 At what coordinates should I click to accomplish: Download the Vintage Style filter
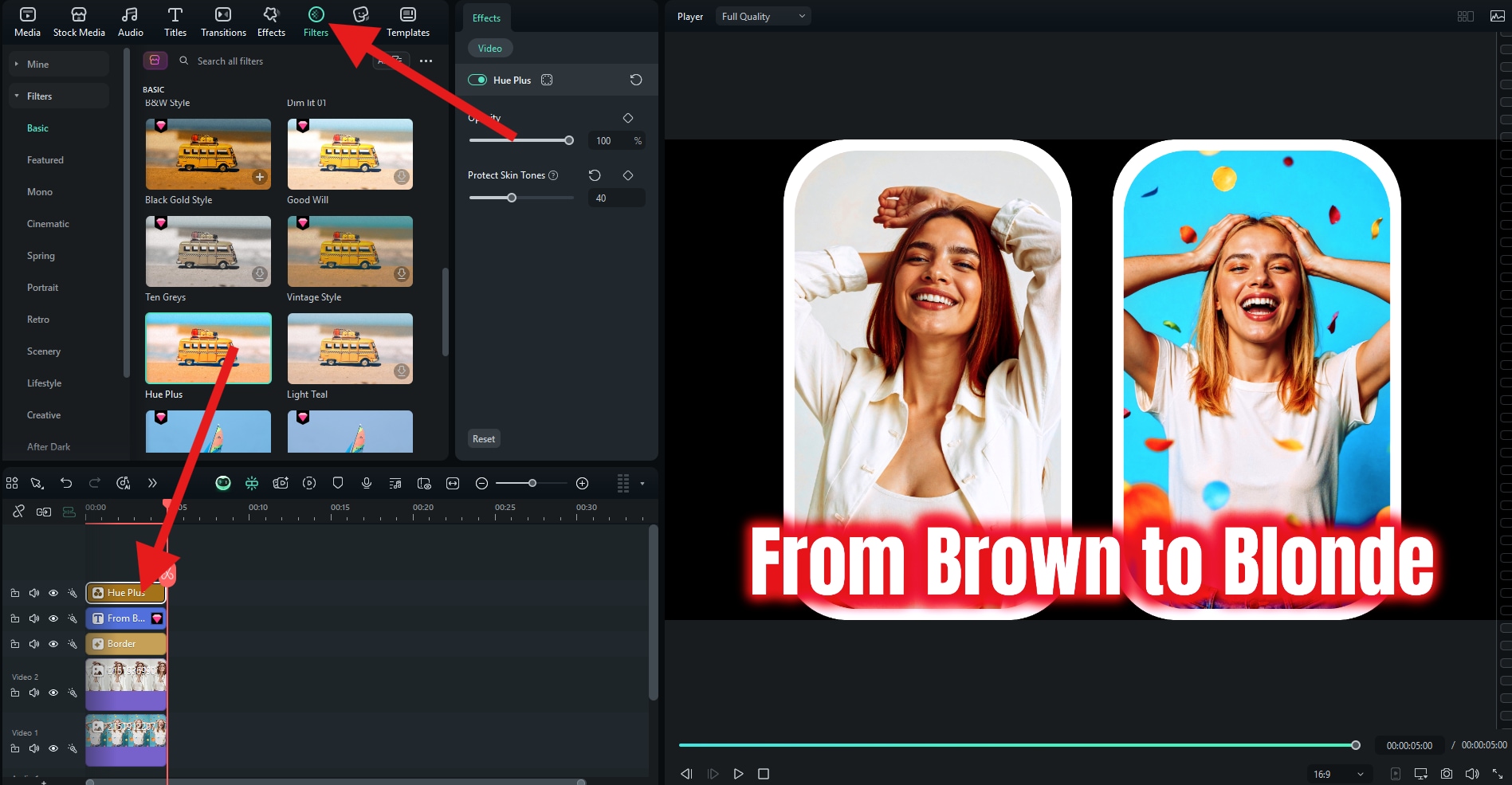point(402,274)
